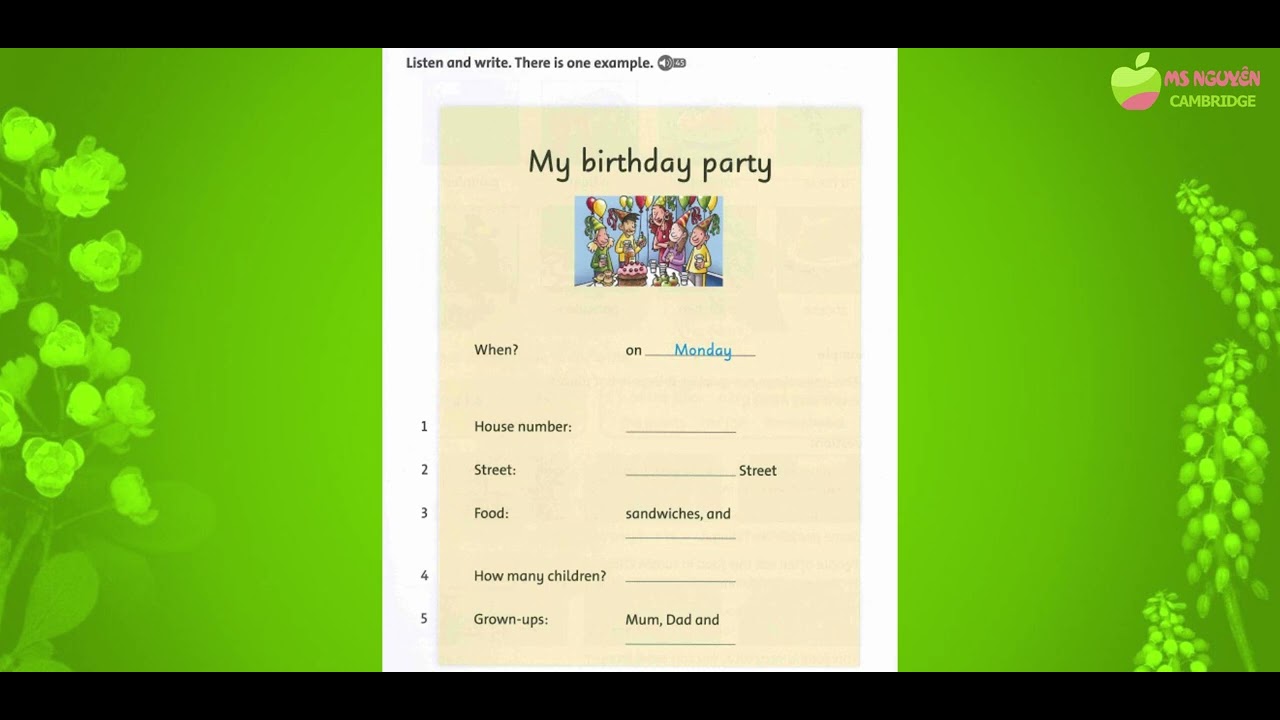1280x720 pixels.
Task: Click the example answer 'Monday'
Action: [x=703, y=350]
